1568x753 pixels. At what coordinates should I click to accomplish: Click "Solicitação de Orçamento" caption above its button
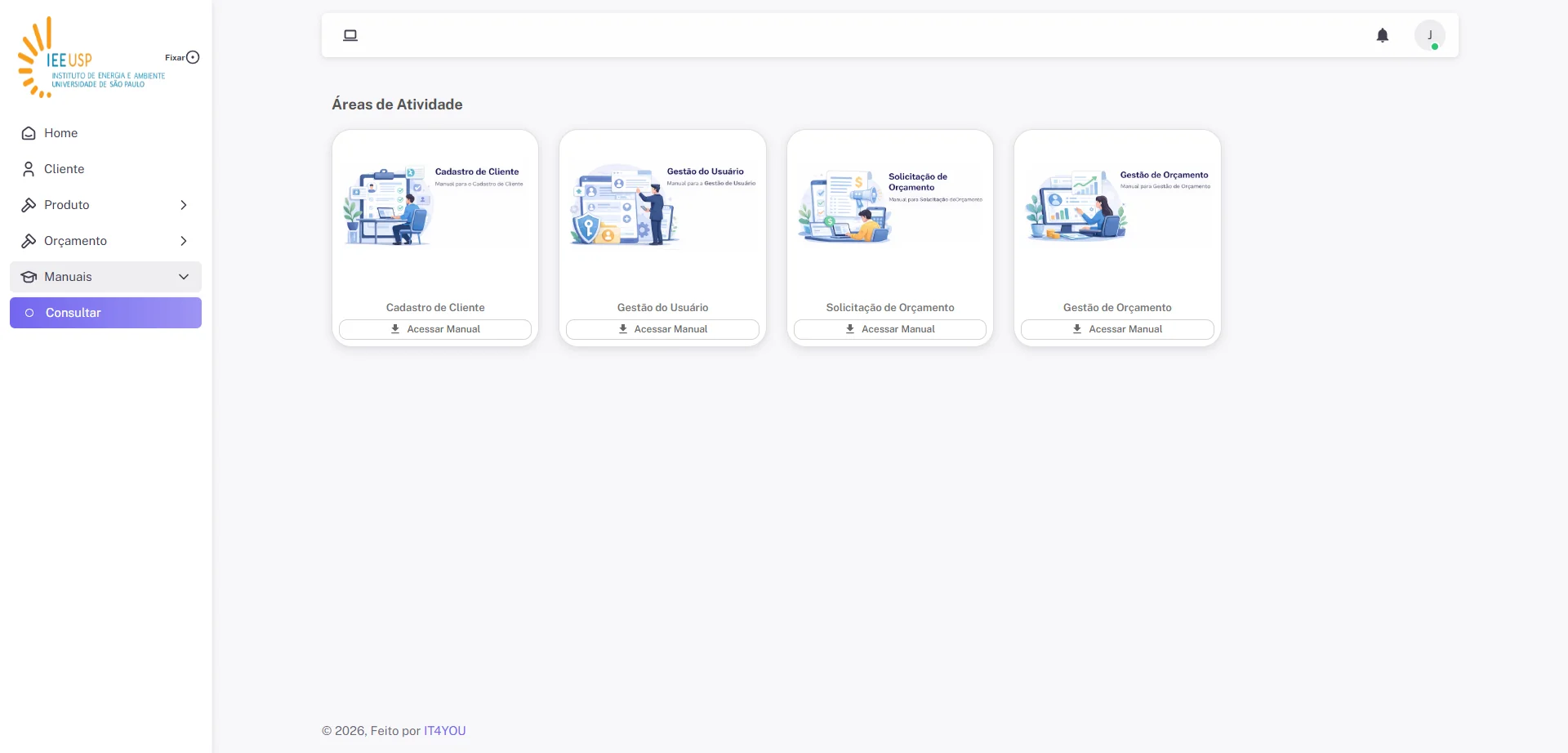890,308
